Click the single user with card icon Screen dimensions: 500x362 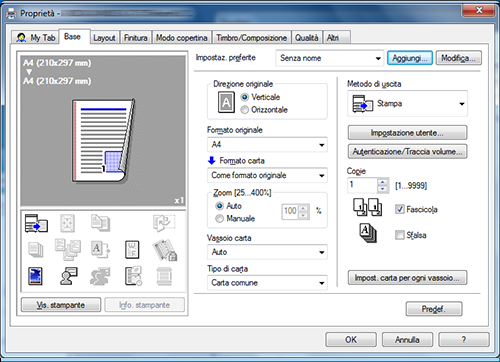point(69,276)
